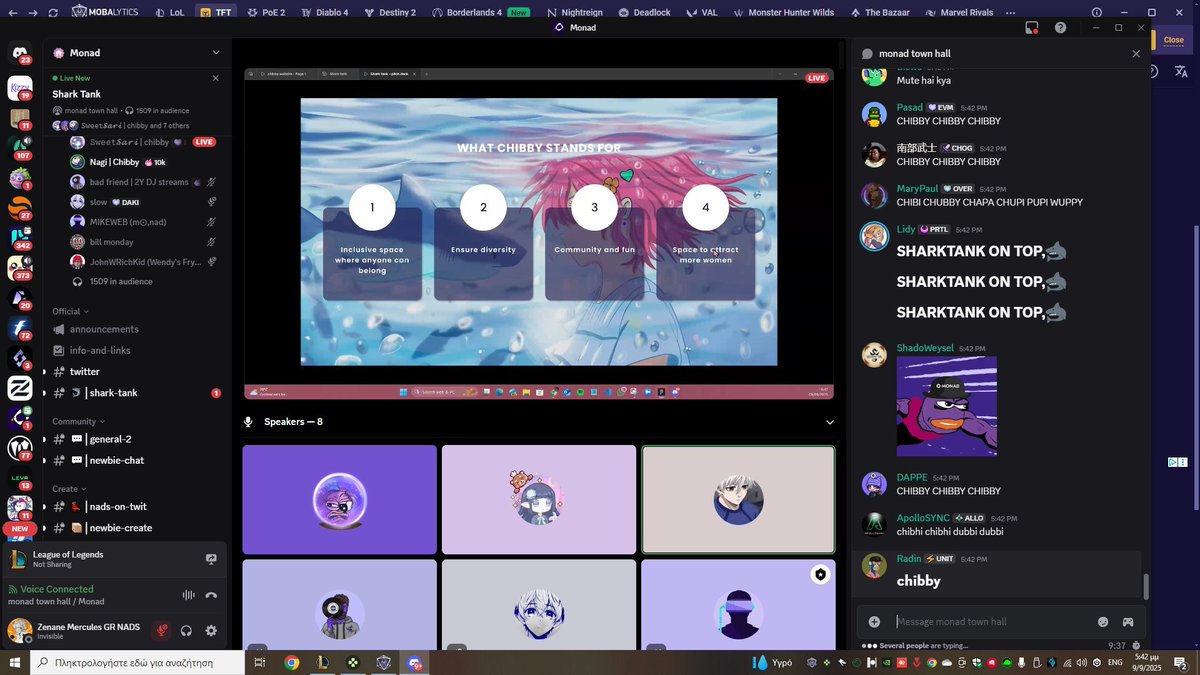Open the server icon with 342 badge
The height and width of the screenshot is (675, 1200).
(x=19, y=239)
